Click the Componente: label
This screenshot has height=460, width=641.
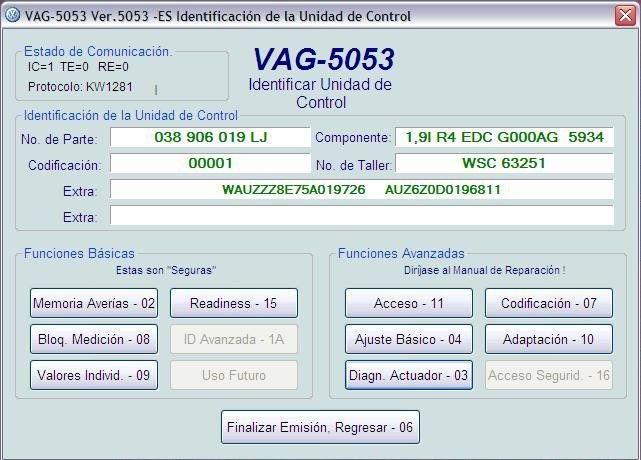click(x=353, y=137)
